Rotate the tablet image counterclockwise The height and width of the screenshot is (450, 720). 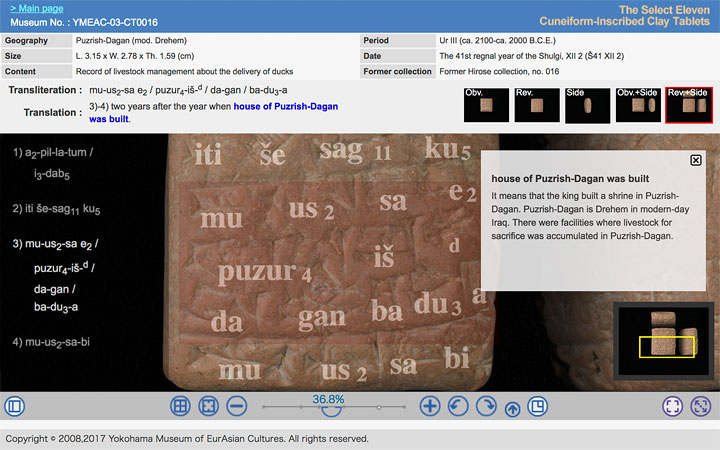(458, 406)
